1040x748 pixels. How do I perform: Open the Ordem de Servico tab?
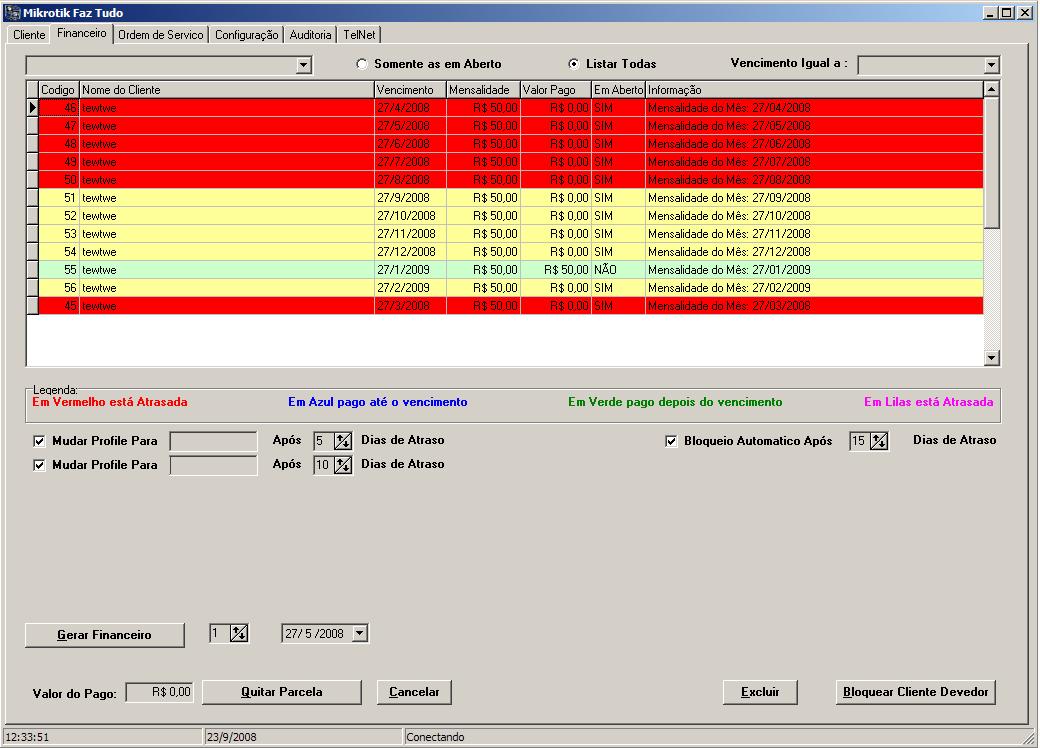[x=161, y=34]
